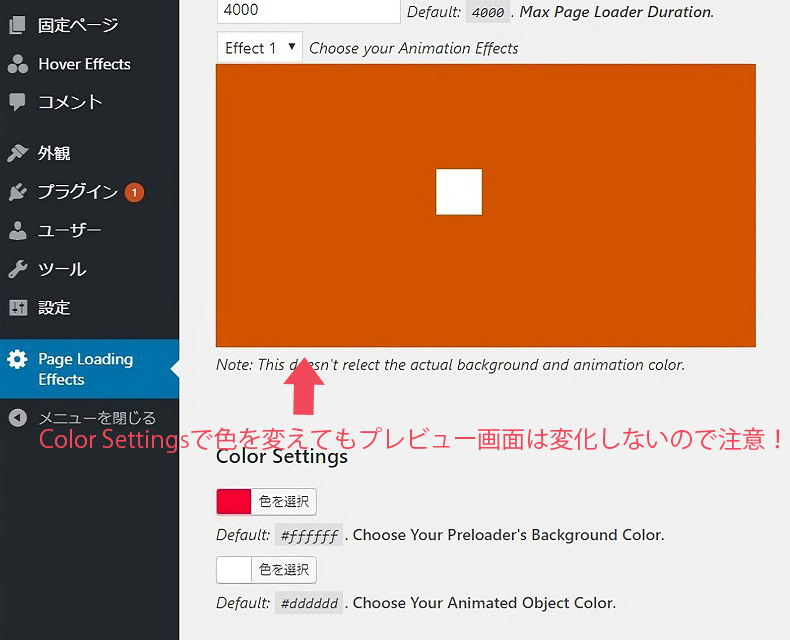790x640 pixels.
Task: Click the plugin update count badge
Action: pyautogui.click(x=134, y=192)
